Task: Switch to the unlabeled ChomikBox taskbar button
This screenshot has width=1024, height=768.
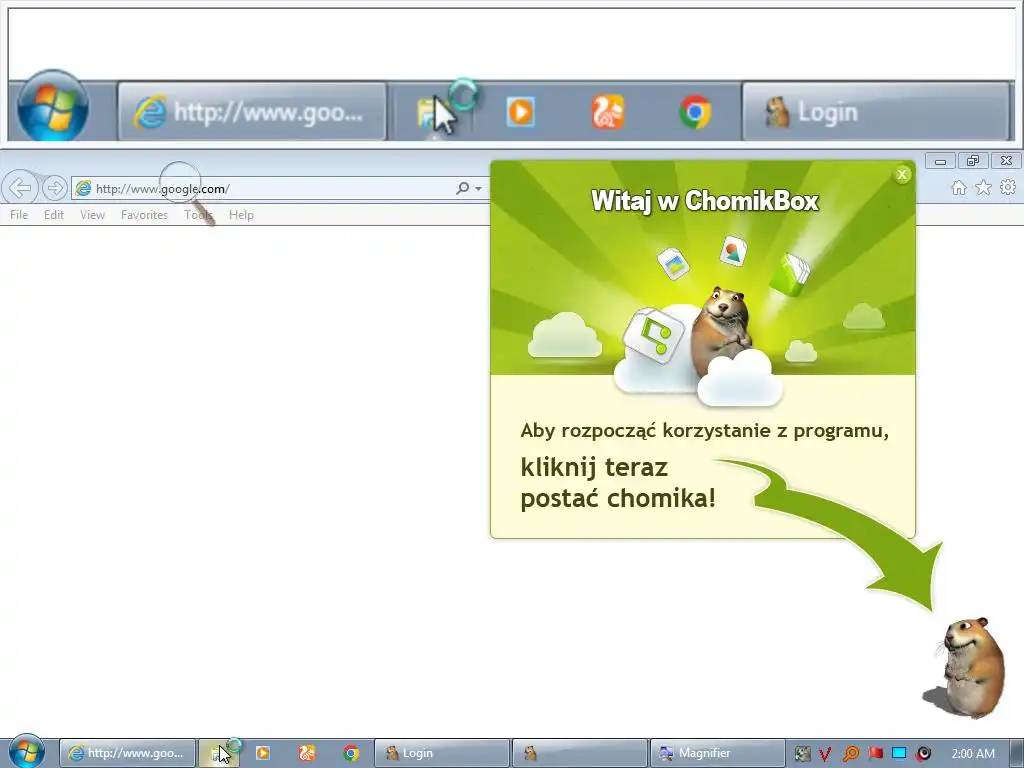Action: click(x=580, y=753)
